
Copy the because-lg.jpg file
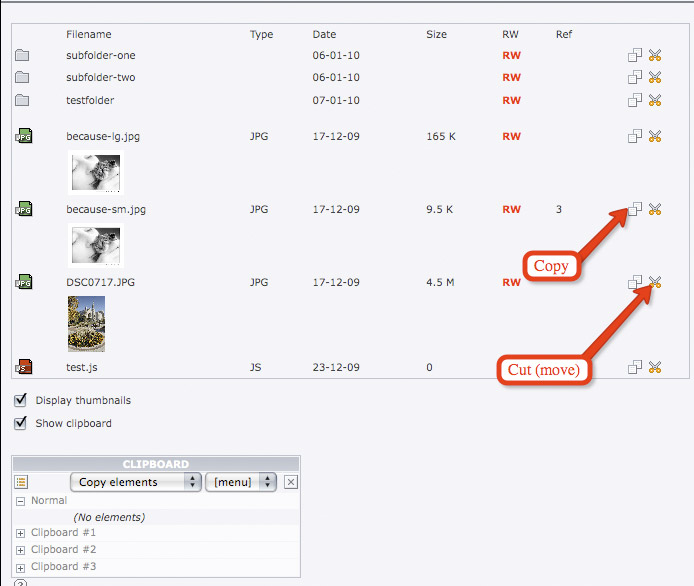[634, 136]
